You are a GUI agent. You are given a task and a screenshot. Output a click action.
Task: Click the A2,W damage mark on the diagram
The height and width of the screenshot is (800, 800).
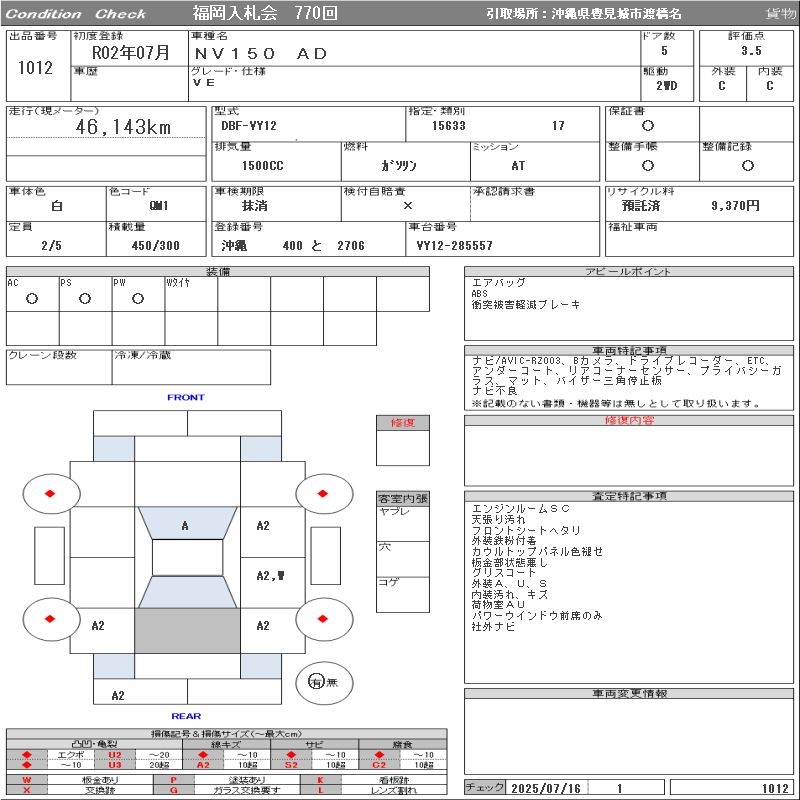270,576
